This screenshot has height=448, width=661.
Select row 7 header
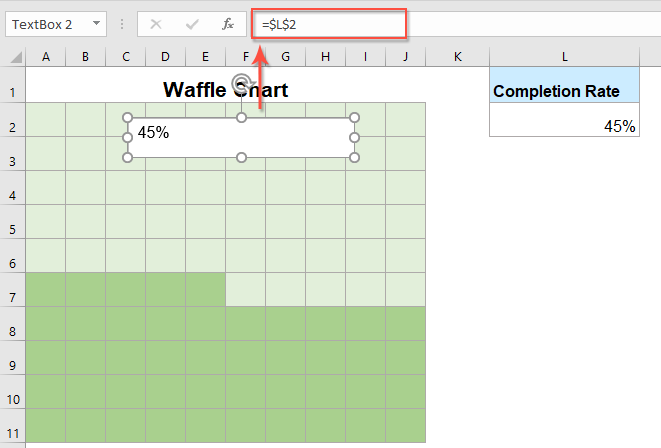click(12, 290)
